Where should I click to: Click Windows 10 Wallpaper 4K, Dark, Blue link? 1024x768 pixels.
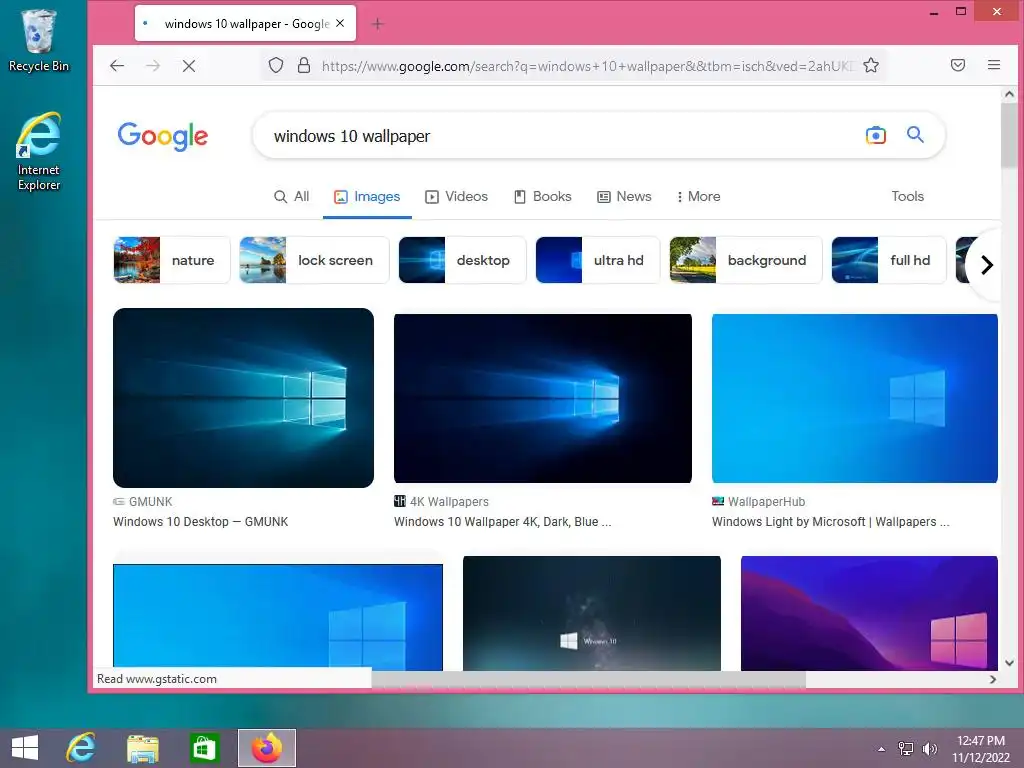[502, 522]
